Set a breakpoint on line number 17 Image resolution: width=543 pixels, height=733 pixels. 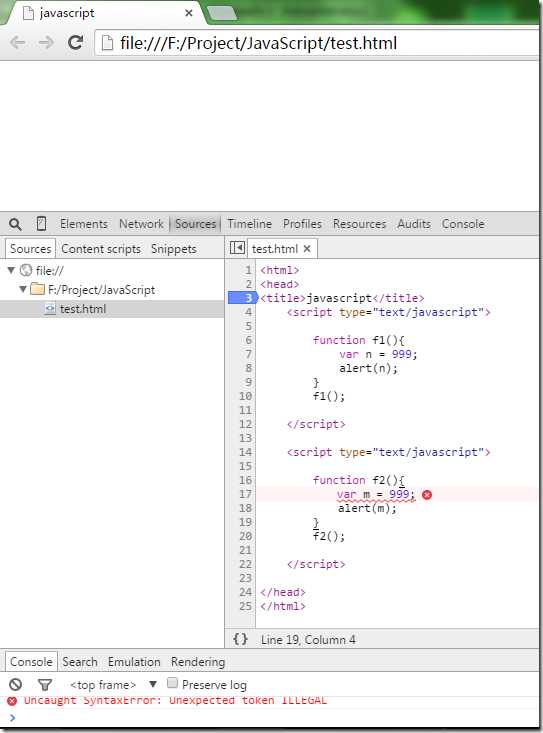245,494
